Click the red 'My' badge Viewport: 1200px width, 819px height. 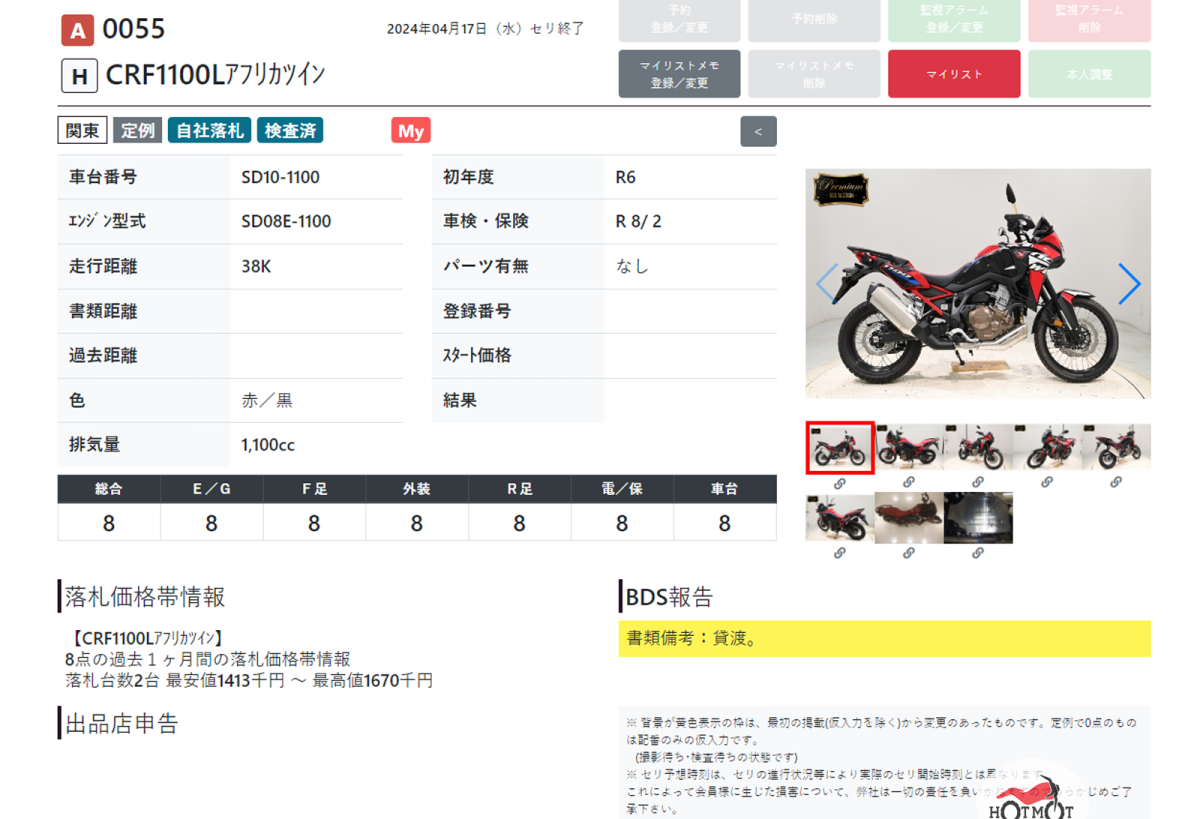coord(411,131)
